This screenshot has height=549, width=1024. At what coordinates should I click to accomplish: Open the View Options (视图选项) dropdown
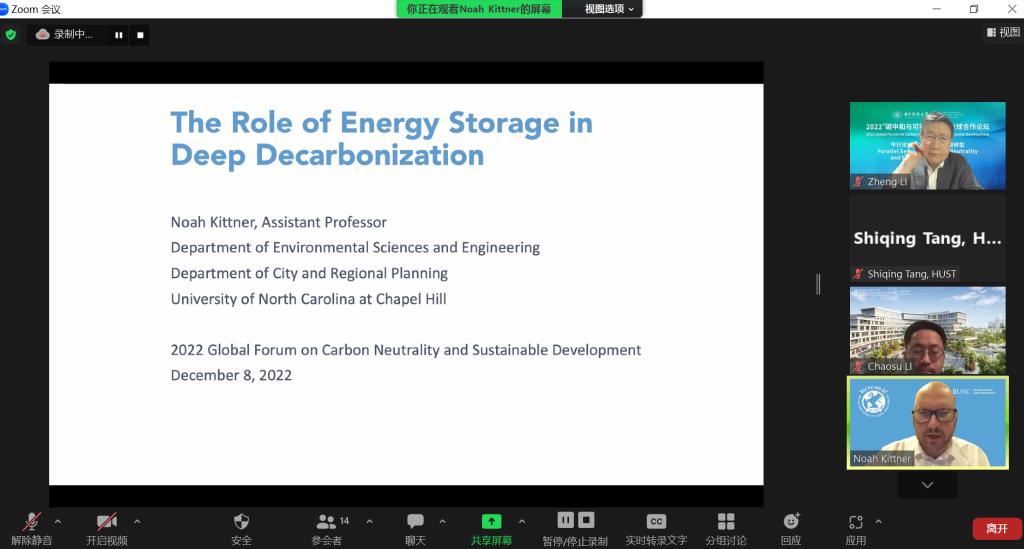(x=609, y=9)
